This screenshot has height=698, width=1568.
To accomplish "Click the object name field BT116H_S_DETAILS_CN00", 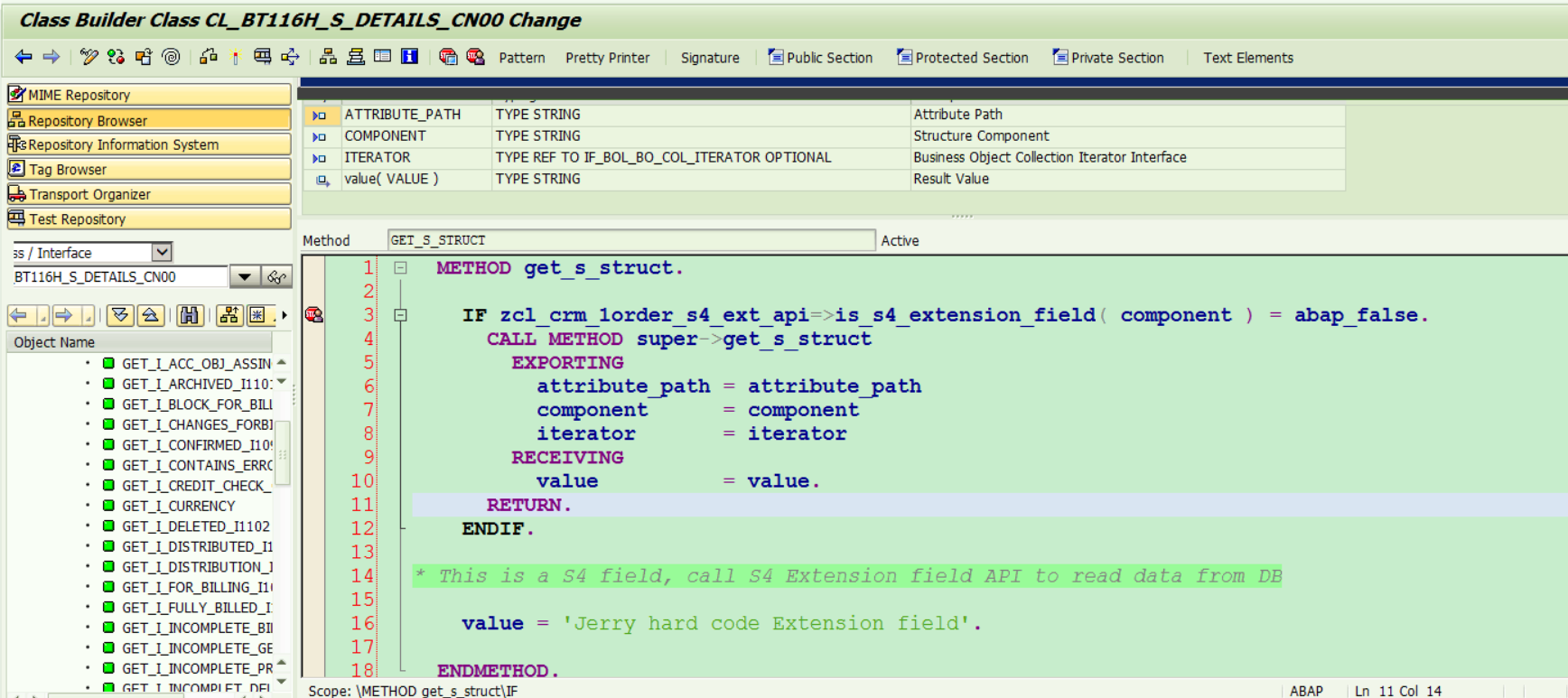I will coord(119,276).
